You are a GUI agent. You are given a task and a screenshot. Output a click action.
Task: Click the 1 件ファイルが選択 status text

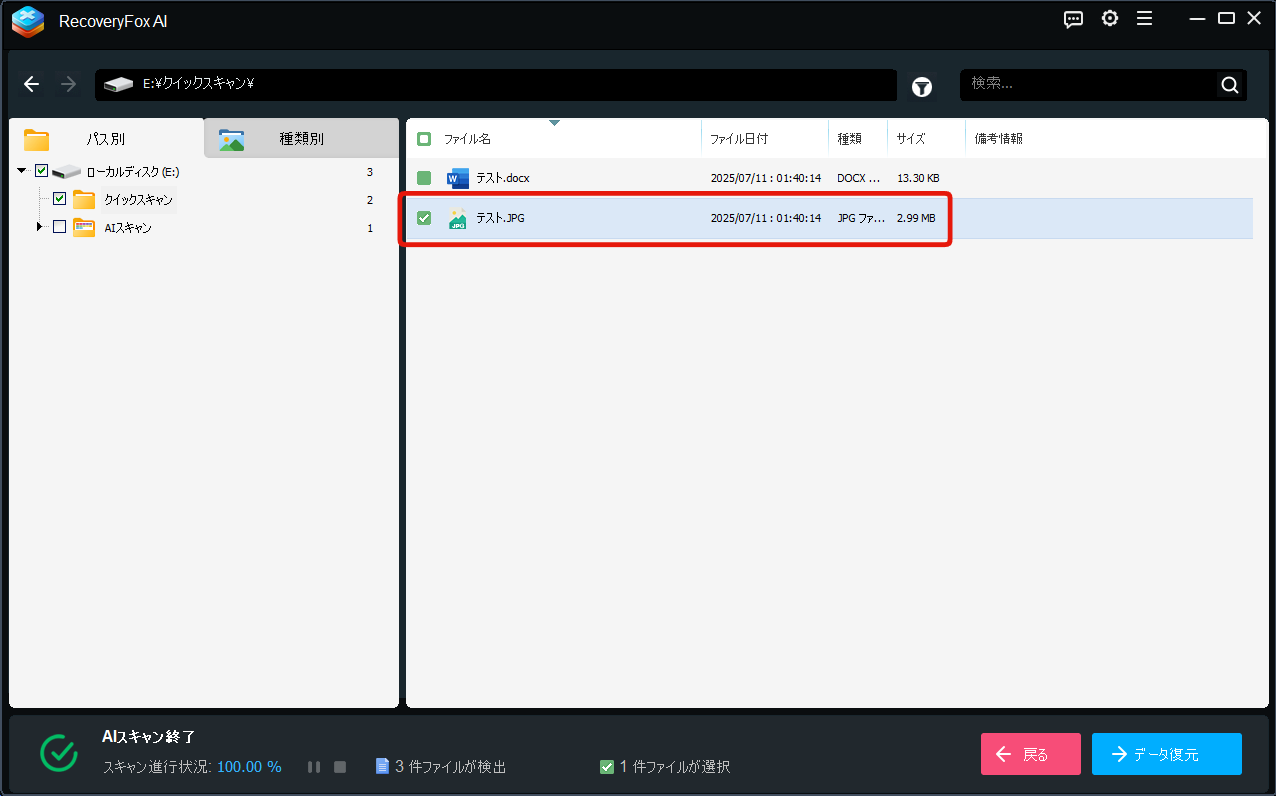[x=675, y=767]
